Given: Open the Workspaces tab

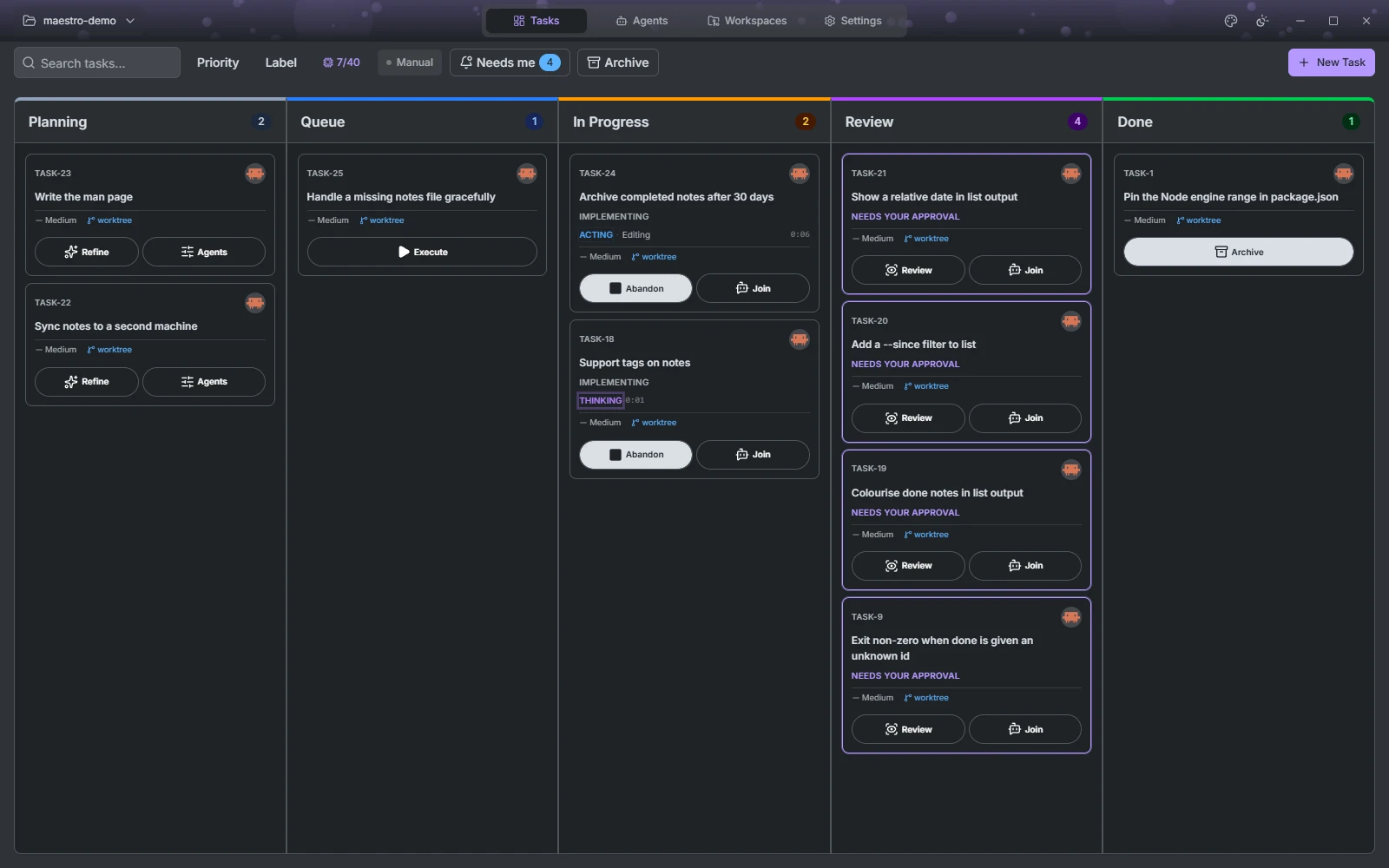Looking at the screenshot, I should coord(747,21).
